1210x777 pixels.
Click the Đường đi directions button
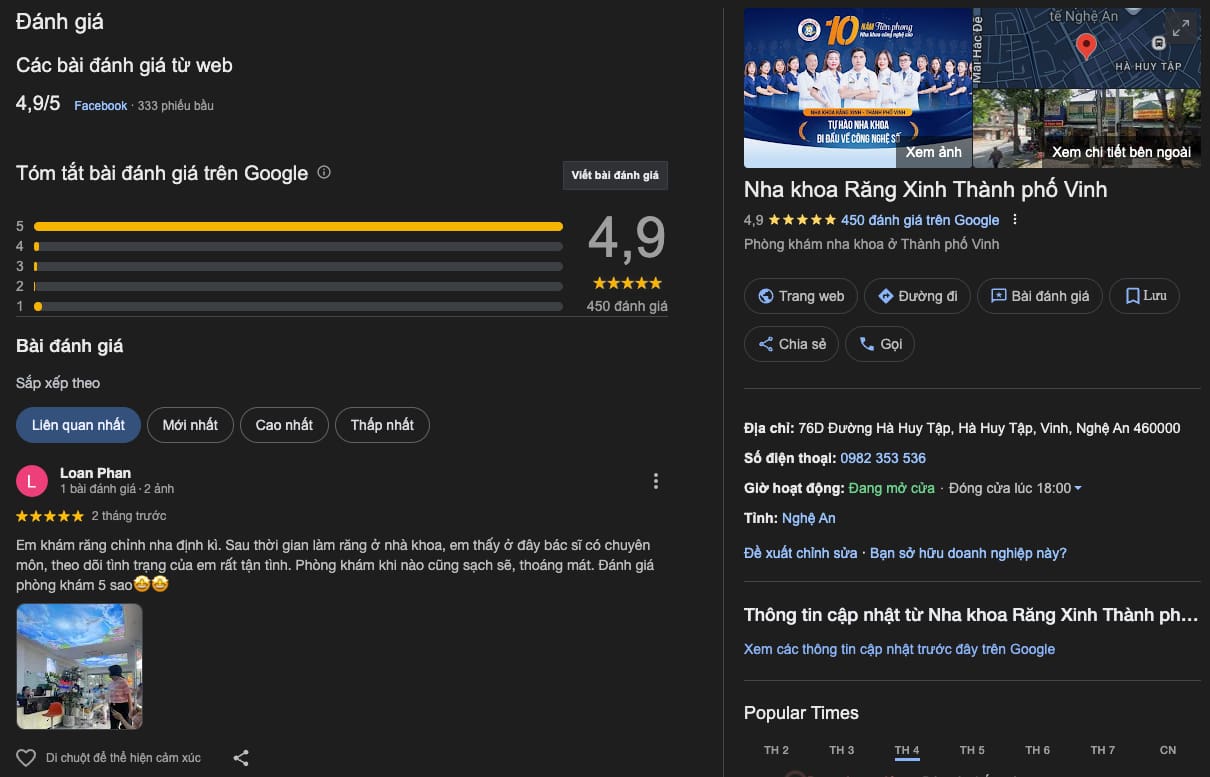tap(916, 296)
